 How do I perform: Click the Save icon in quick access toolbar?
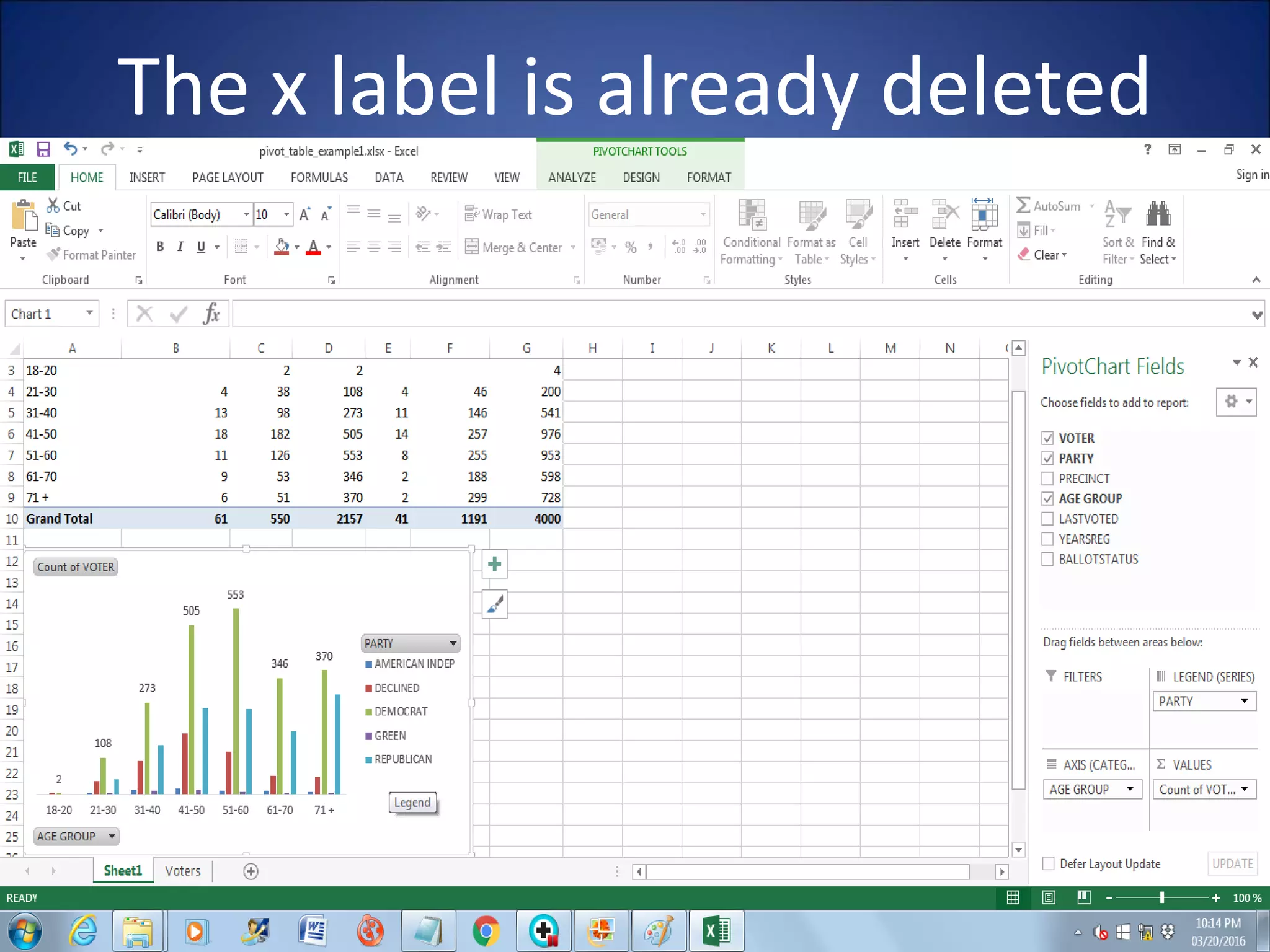(43, 149)
